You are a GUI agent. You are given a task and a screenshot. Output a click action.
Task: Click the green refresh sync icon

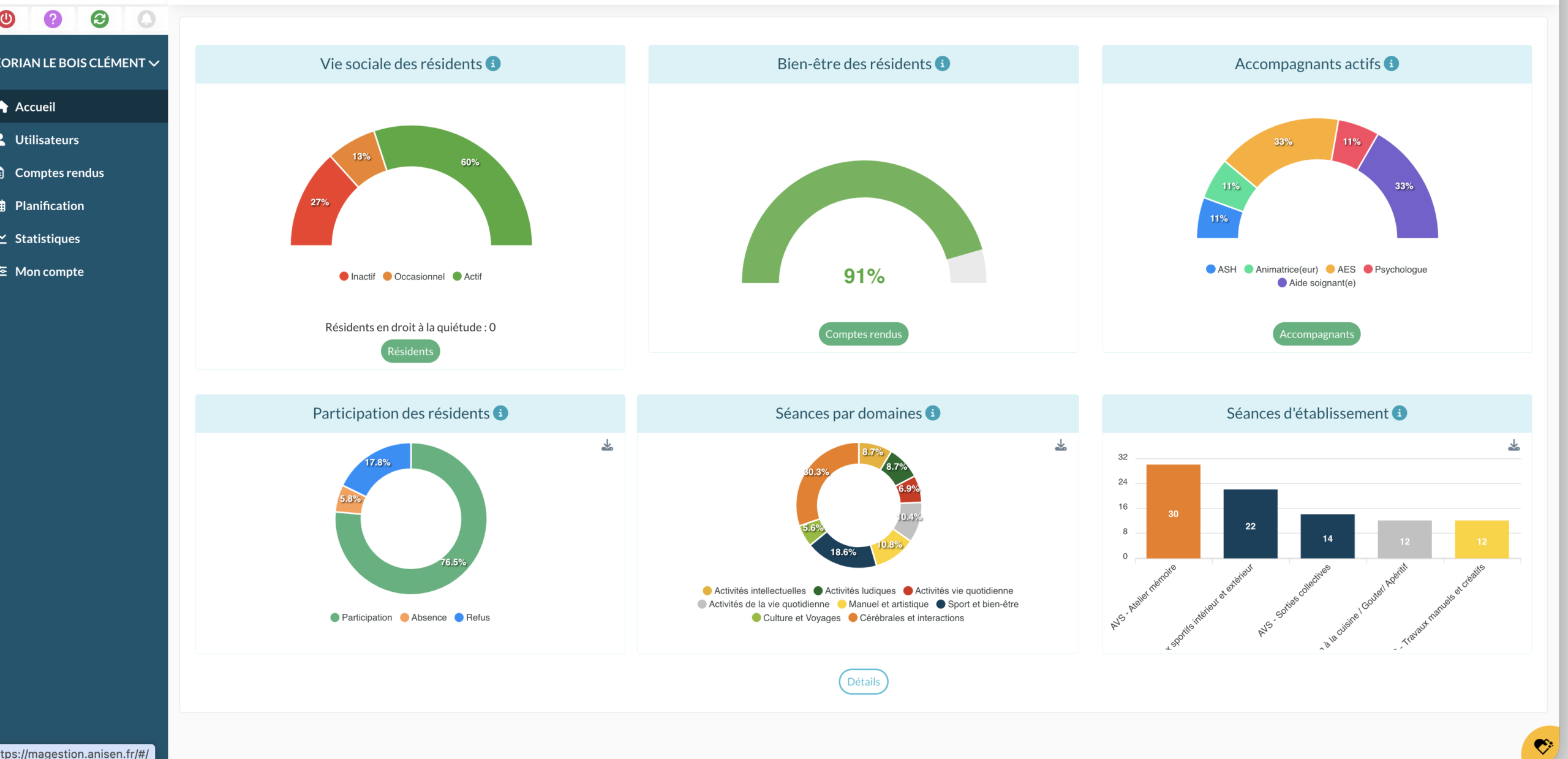click(x=100, y=19)
